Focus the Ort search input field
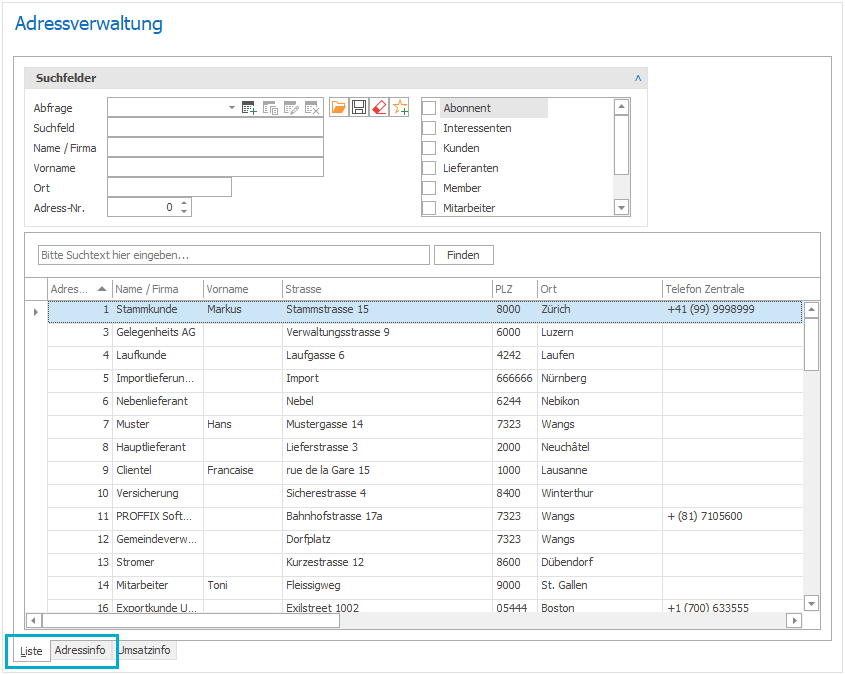 [x=170, y=187]
